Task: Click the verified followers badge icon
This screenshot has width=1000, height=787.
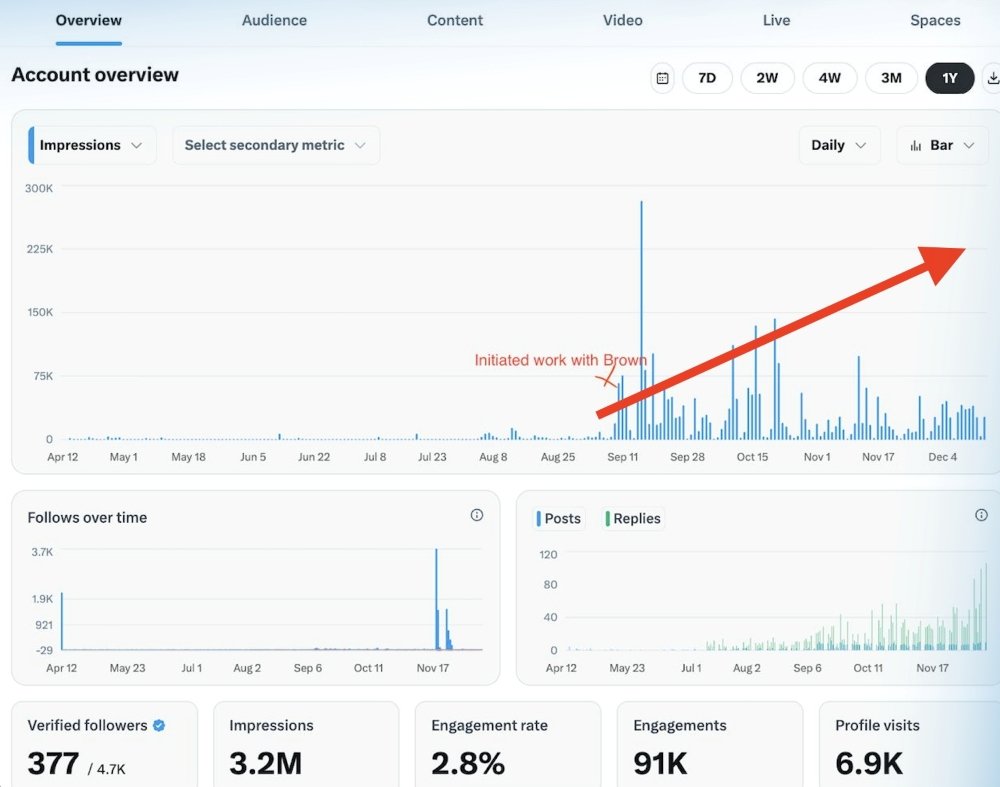Action: [159, 726]
